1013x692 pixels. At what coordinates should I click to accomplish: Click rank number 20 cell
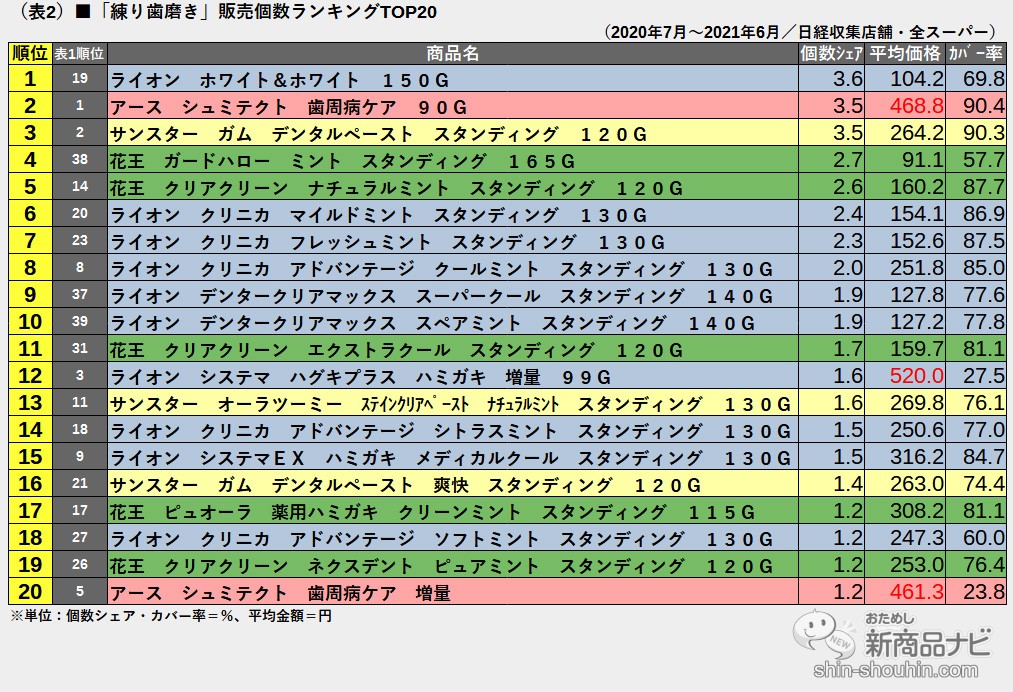tap(30, 592)
